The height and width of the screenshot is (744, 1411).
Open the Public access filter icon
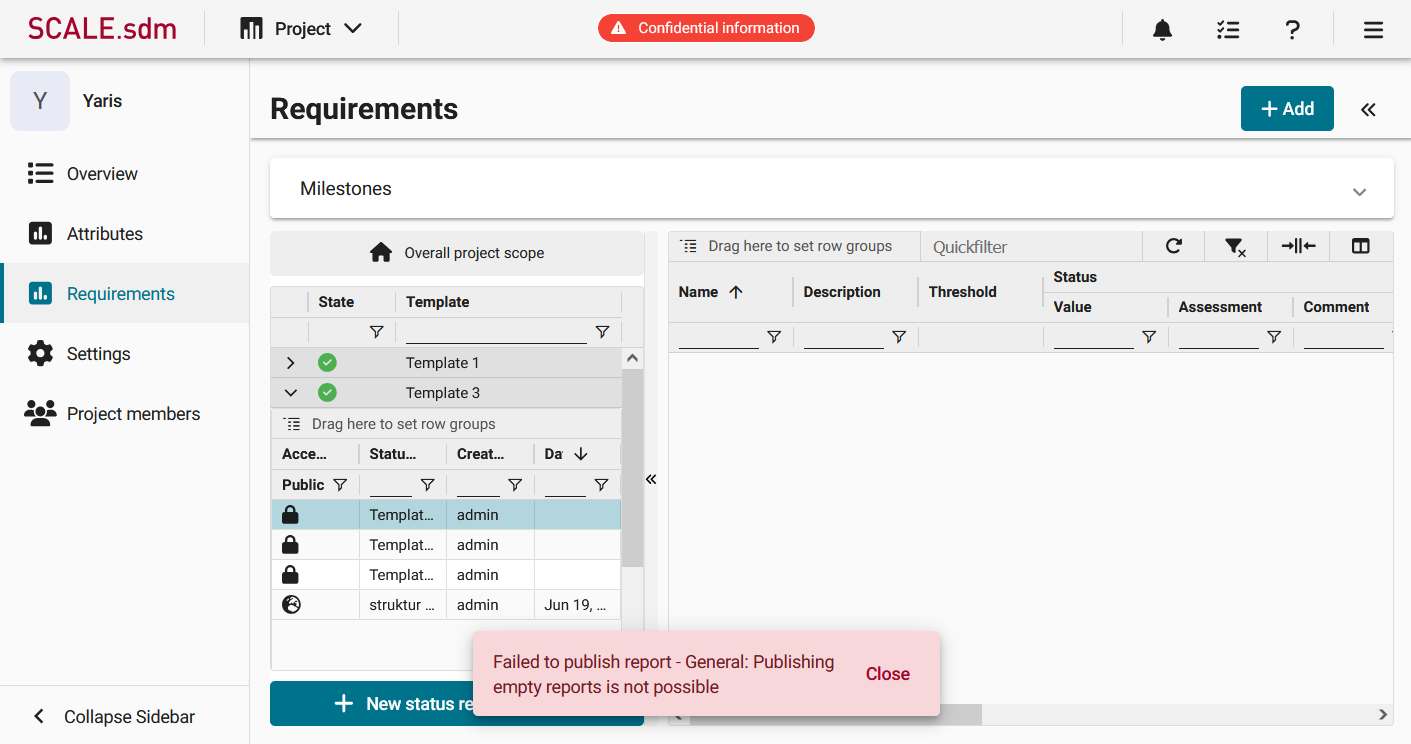coord(340,485)
